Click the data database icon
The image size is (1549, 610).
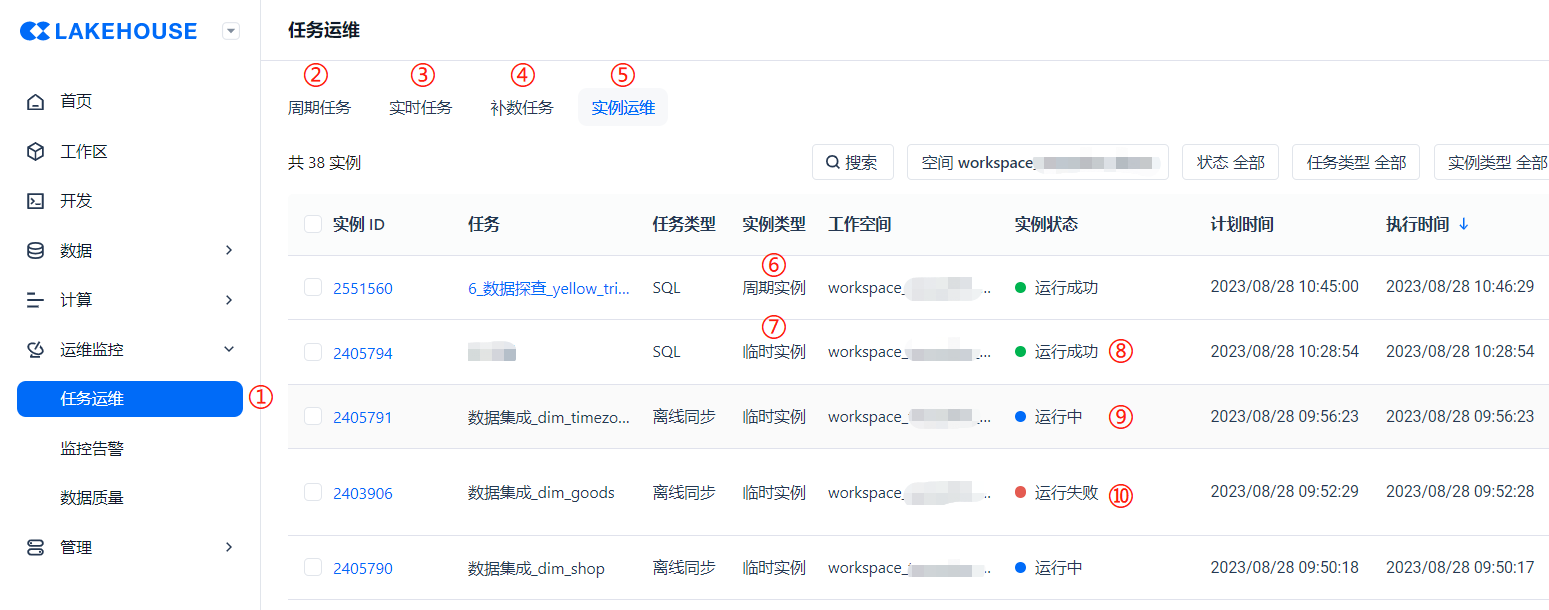coord(36,251)
